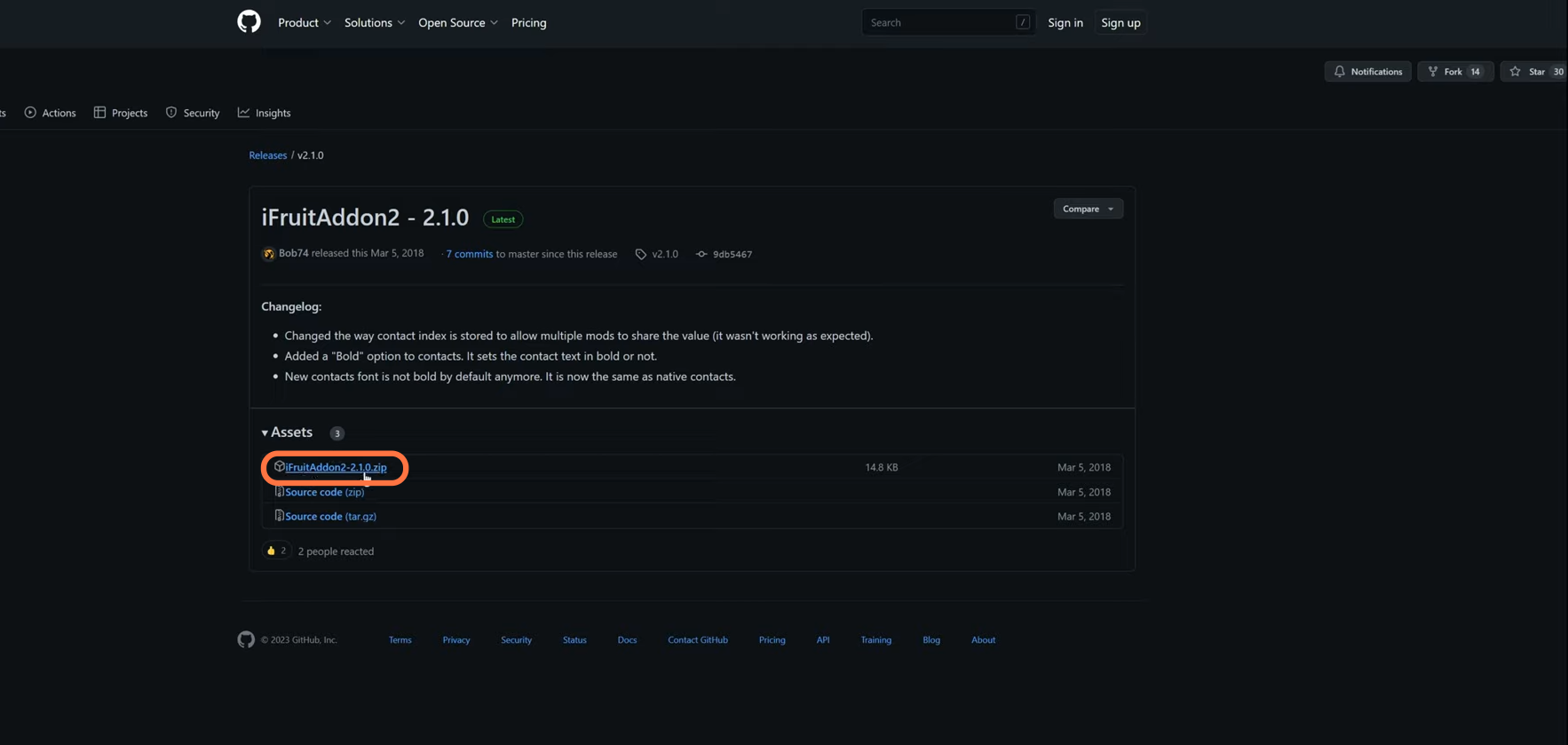Switch to the Insights tab
The image size is (1568, 745).
(264, 113)
